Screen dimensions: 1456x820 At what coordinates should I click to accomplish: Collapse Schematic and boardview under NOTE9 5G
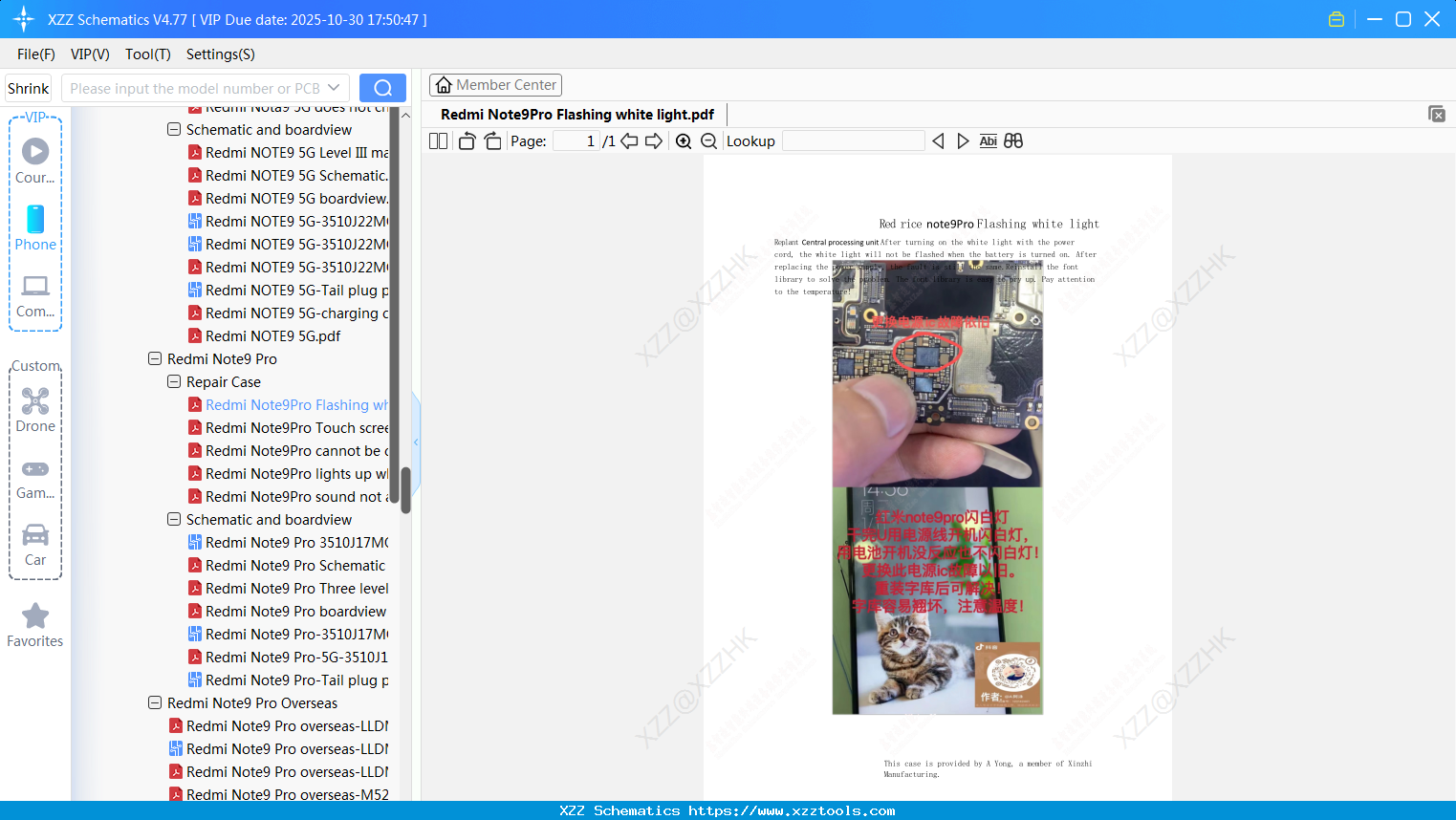174,130
